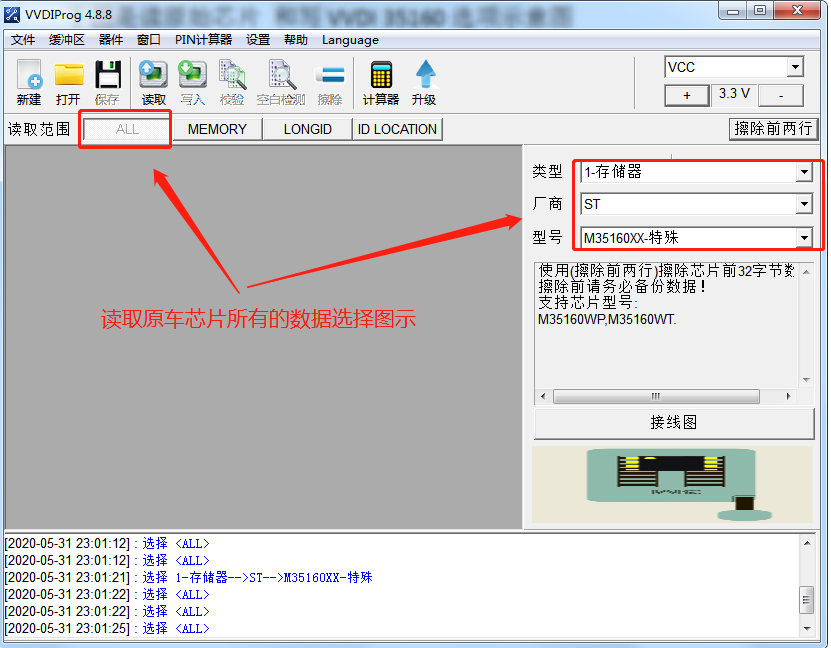Click log entry at 23:01:21
This screenshot has height=648, width=831.
188,577
